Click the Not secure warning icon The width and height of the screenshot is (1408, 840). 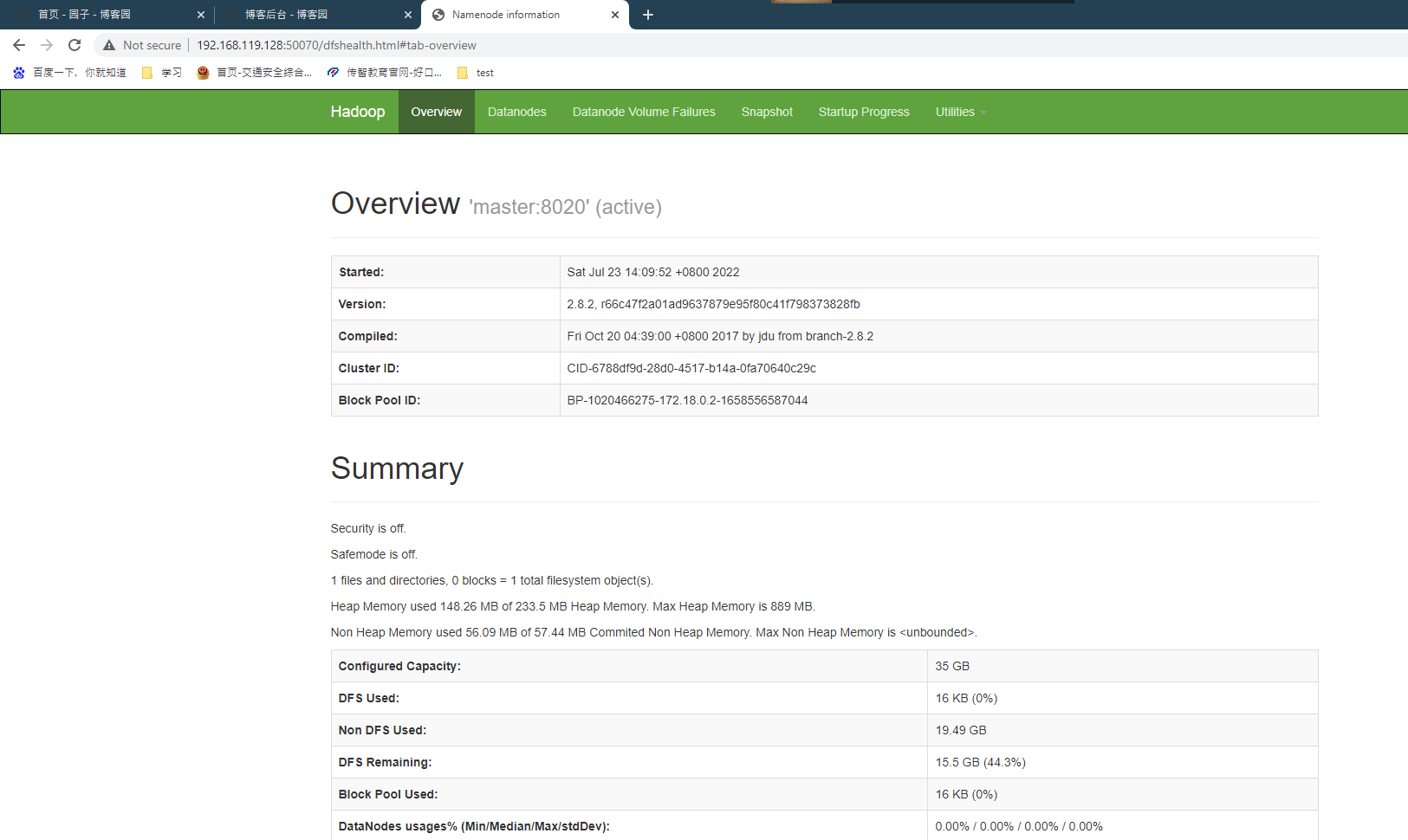[109, 45]
